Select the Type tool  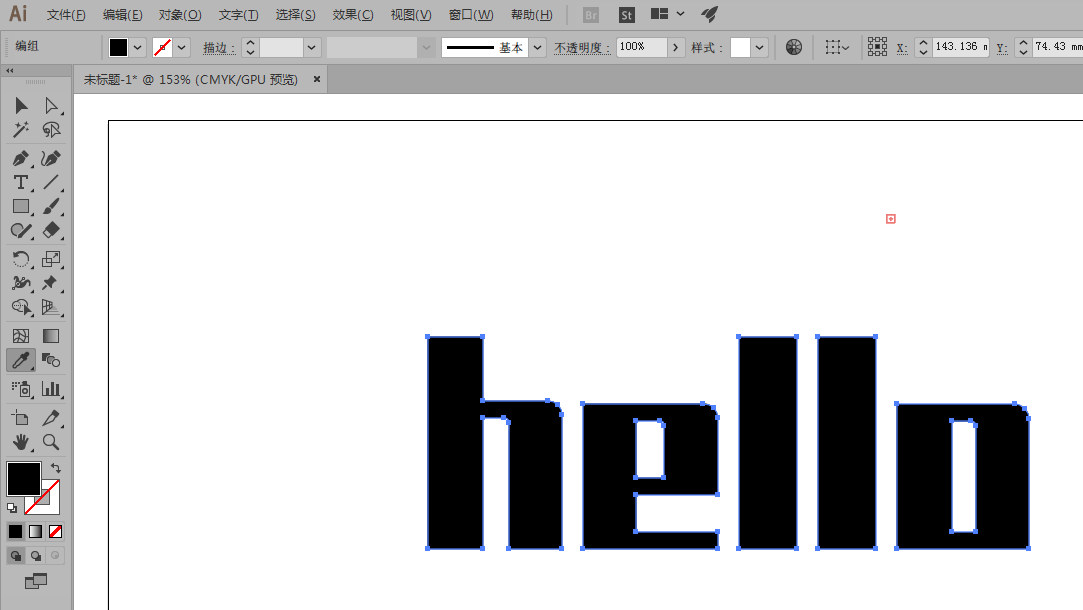[x=21, y=182]
